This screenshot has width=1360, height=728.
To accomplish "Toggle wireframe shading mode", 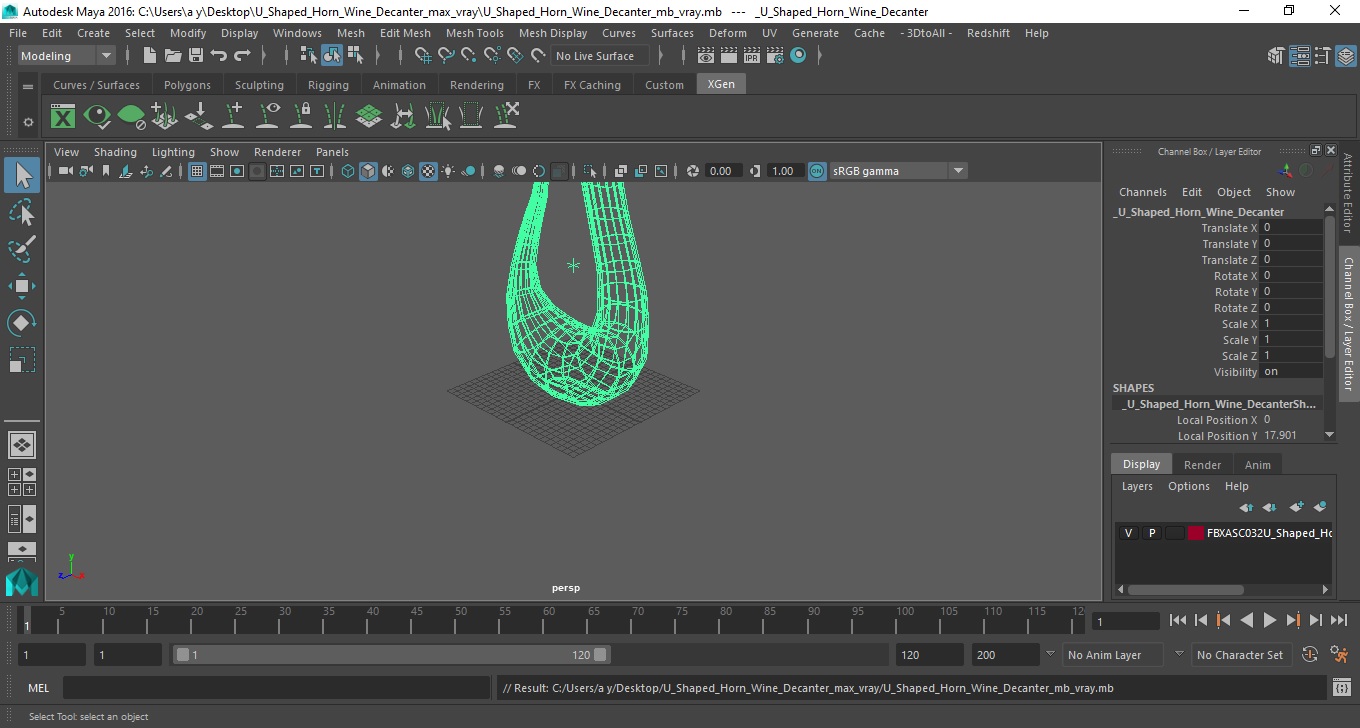I will pos(348,171).
